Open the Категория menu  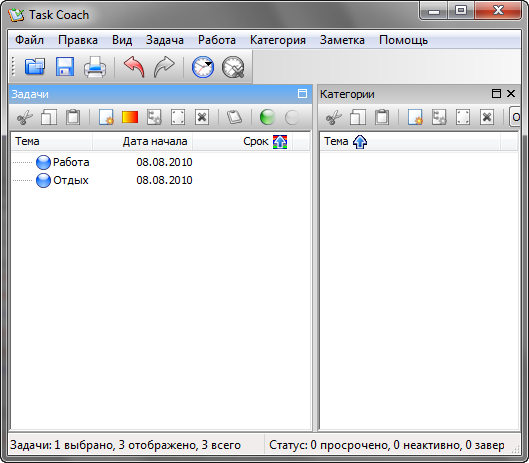tap(278, 40)
